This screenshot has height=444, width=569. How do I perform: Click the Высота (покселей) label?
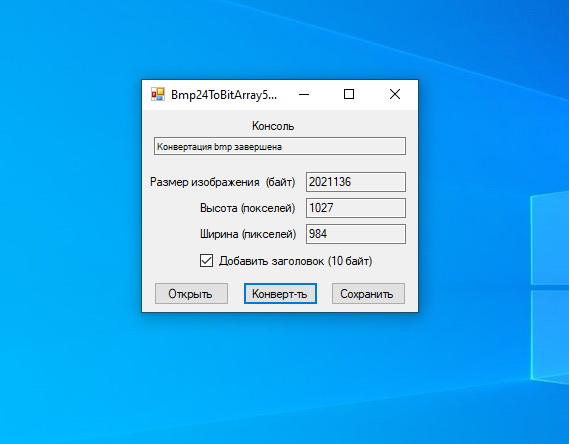[x=247, y=208]
